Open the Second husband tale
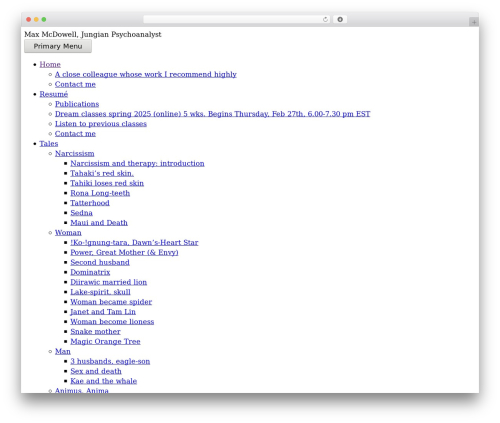 tap(100, 262)
